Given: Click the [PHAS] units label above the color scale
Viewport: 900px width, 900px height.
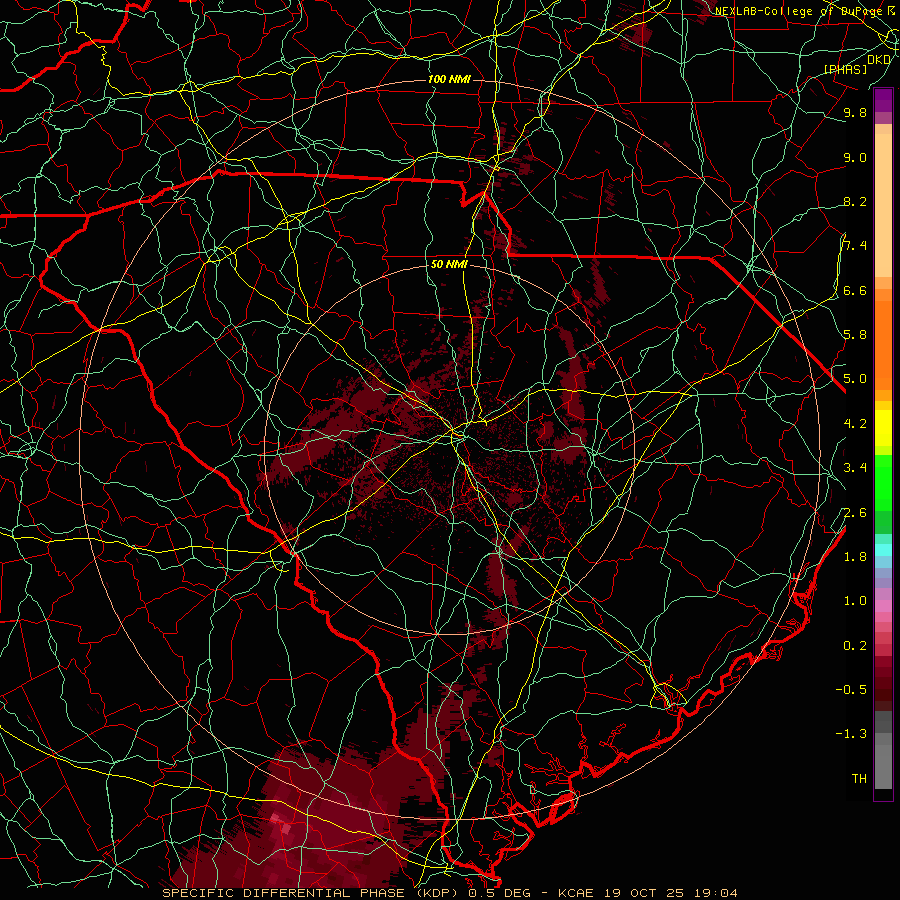Looking at the screenshot, I should tap(845, 70).
